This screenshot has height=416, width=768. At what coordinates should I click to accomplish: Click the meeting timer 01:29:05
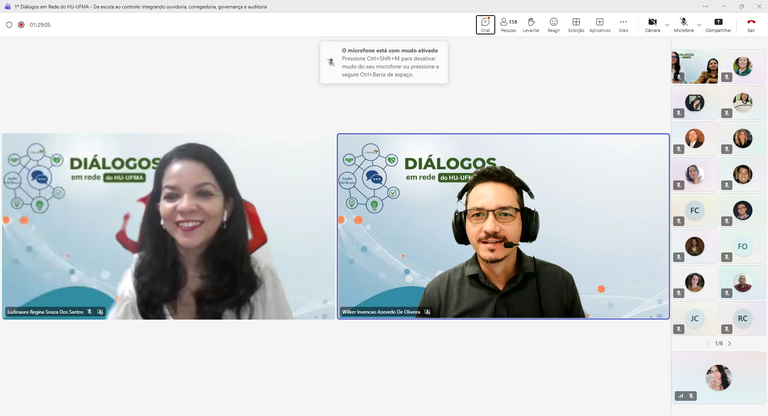40,24
